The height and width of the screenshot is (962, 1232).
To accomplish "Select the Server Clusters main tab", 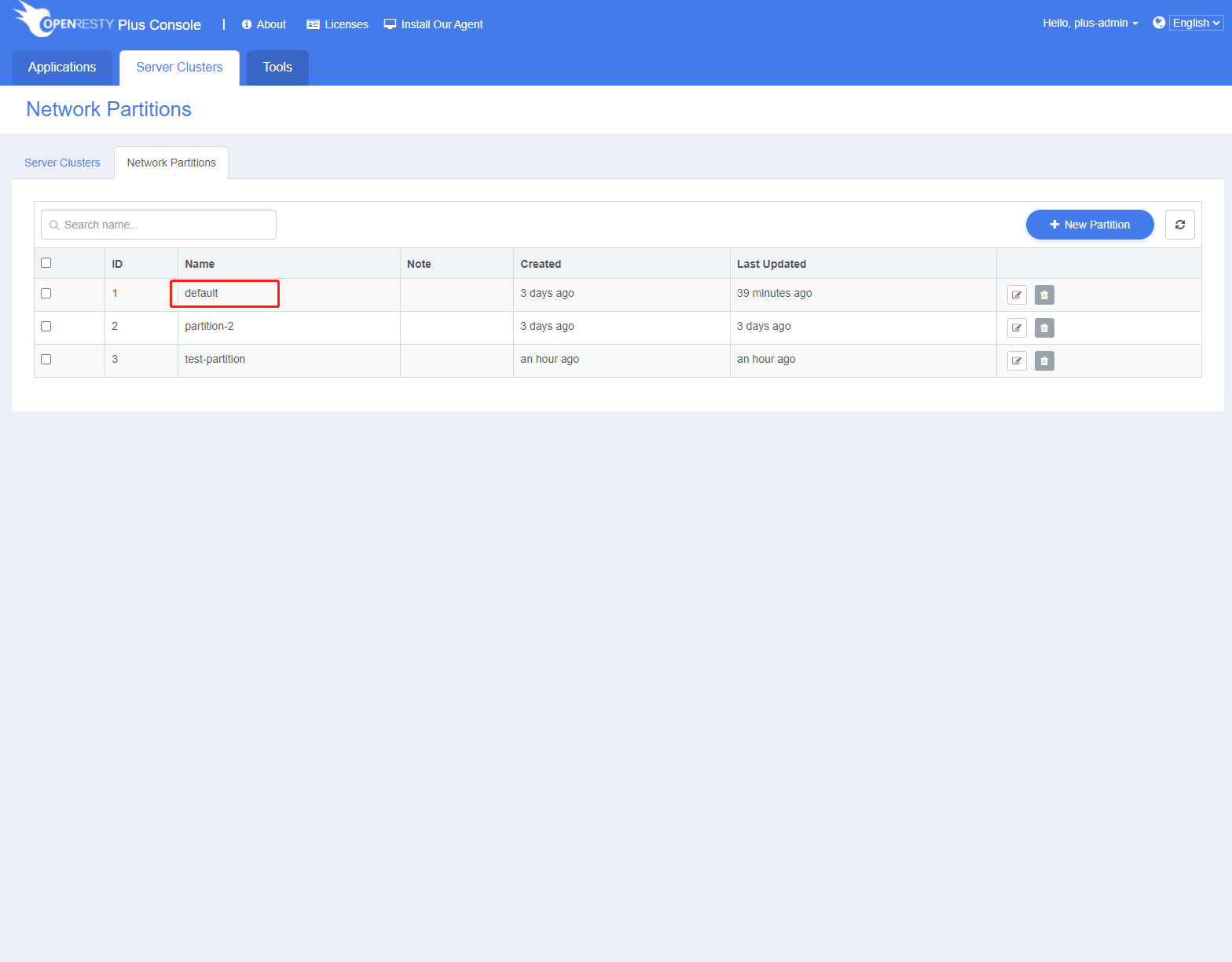I will pos(179,68).
